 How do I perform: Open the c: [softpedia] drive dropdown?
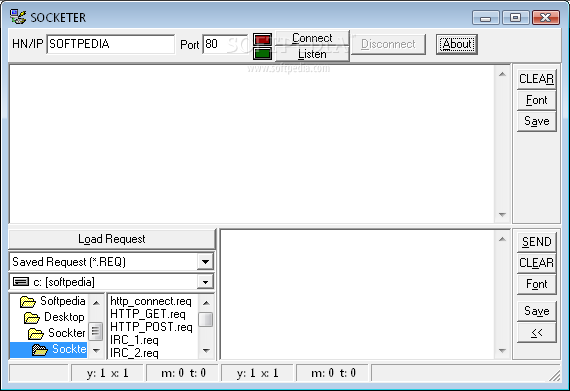pos(205,282)
